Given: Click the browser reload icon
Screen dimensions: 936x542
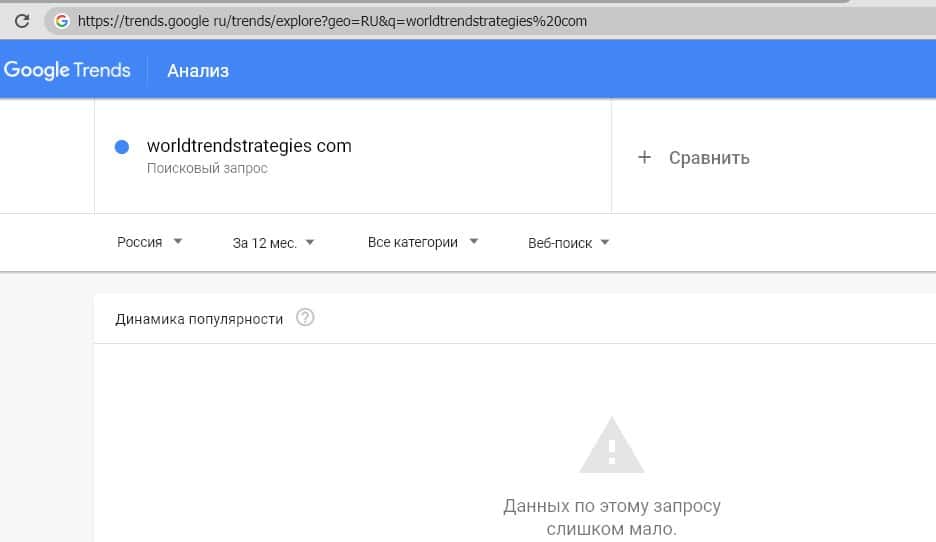Looking at the screenshot, I should pyautogui.click(x=21, y=20).
